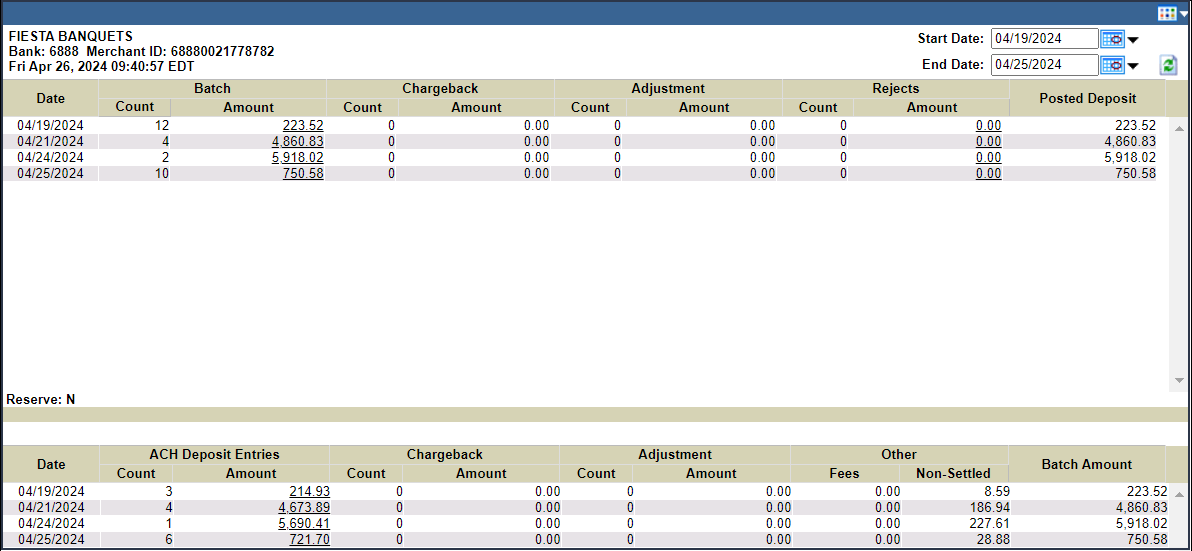Click the grid menu icon in header bar
Image resolution: width=1192 pixels, height=551 pixels.
[1166, 13]
